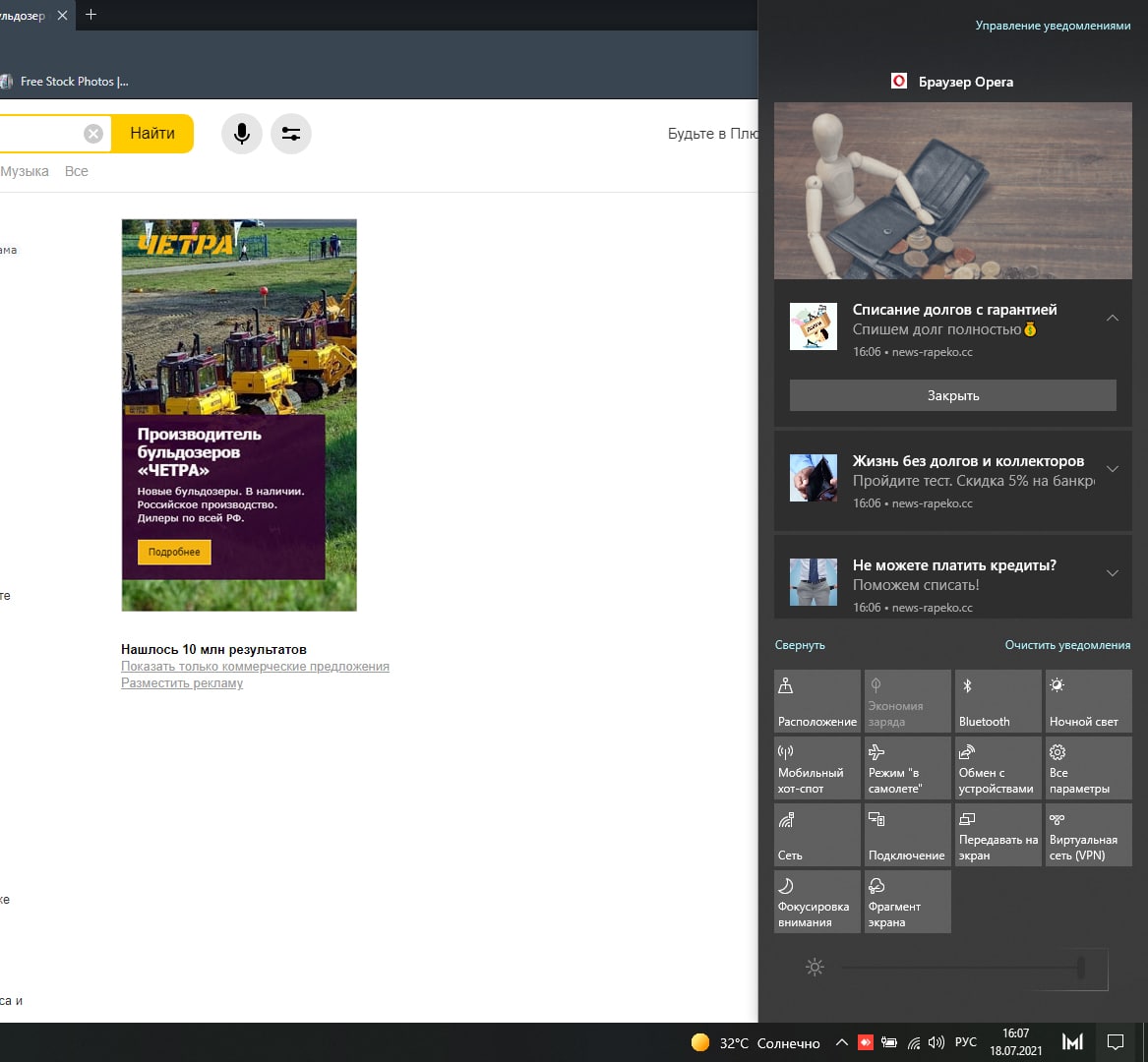The height and width of the screenshot is (1062, 1148).
Task: Toggle Мобильный хот-спот tile
Action: coord(817,768)
